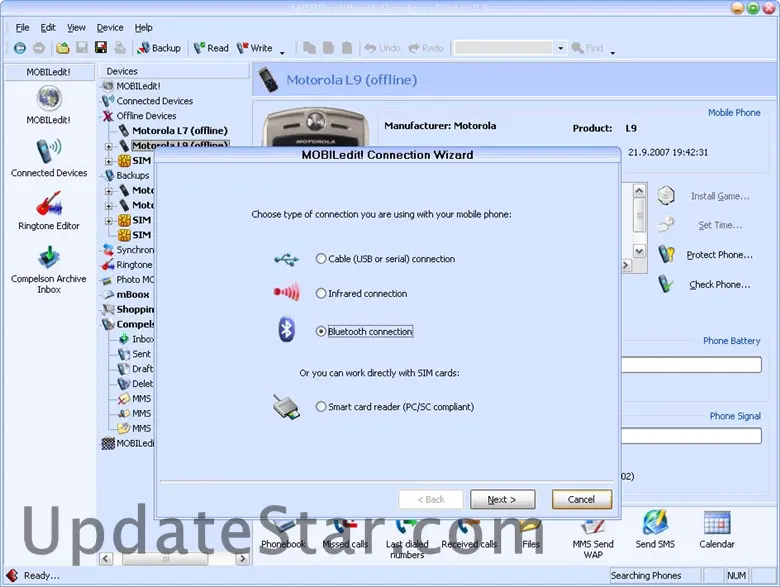Cancel the Connection Wizard

coord(581,499)
